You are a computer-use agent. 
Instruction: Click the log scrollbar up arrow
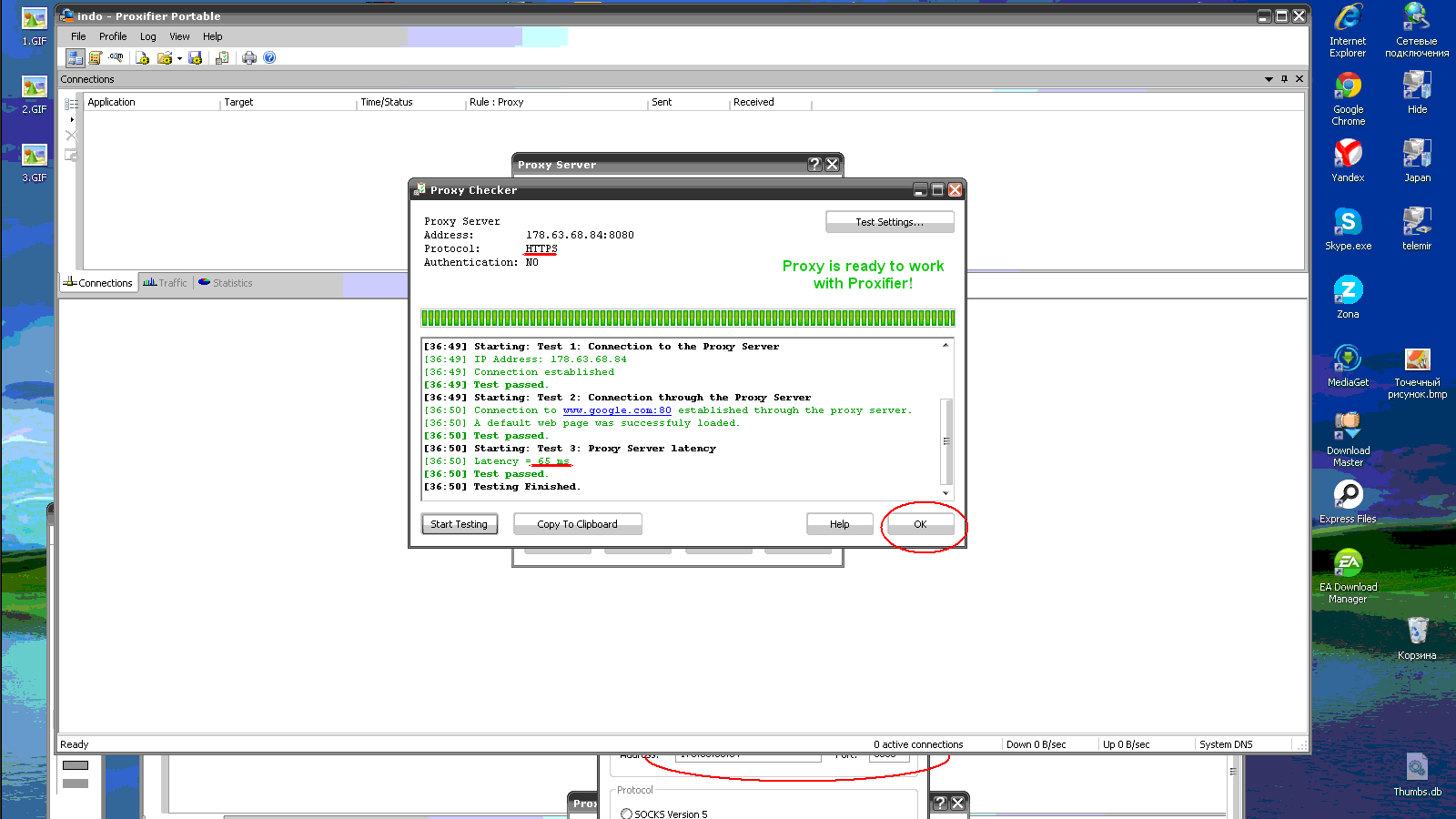[x=945, y=346]
